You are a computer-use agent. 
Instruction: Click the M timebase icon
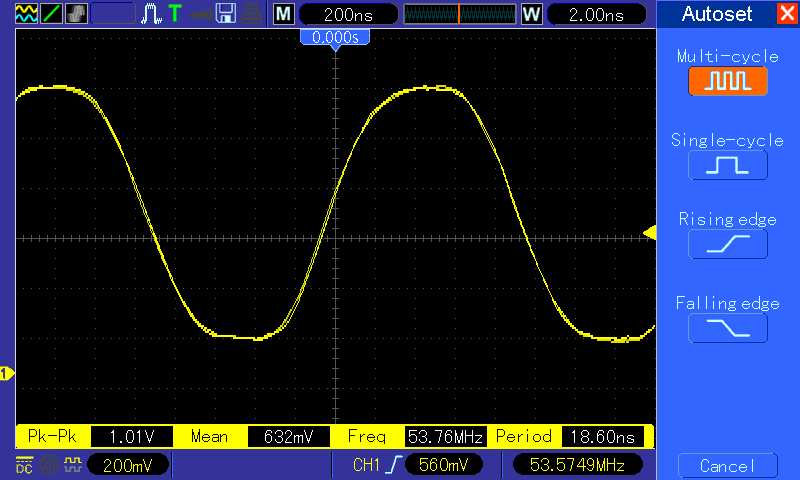[284, 14]
